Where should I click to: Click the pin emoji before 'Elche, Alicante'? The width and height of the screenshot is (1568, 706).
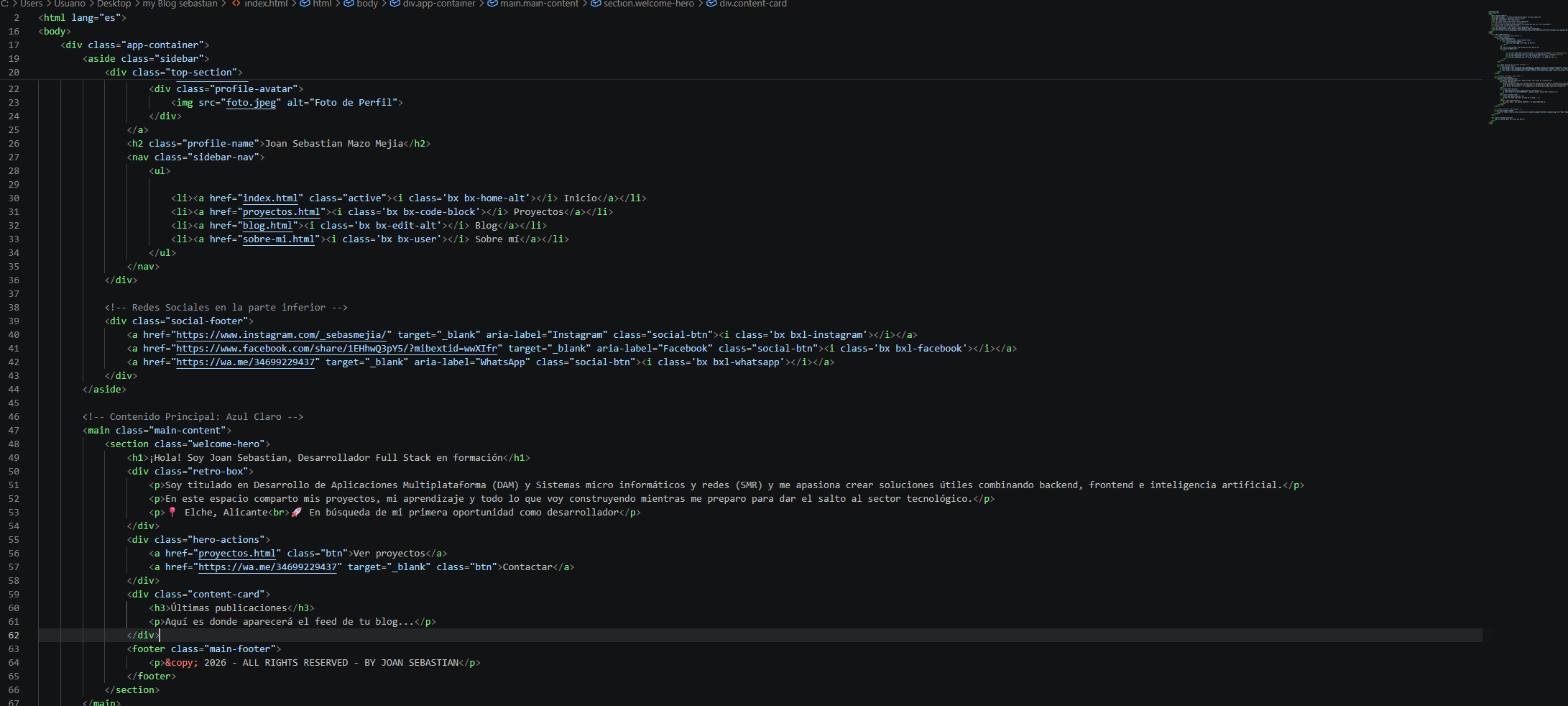(x=172, y=513)
